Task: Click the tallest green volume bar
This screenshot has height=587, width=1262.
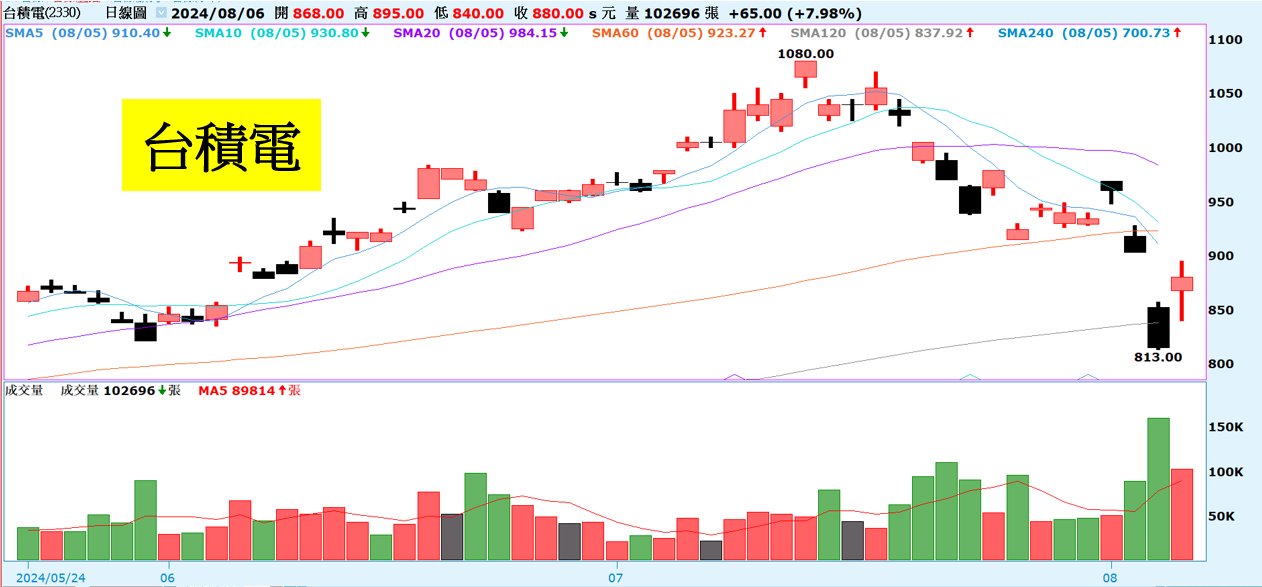Action: pos(1158,489)
